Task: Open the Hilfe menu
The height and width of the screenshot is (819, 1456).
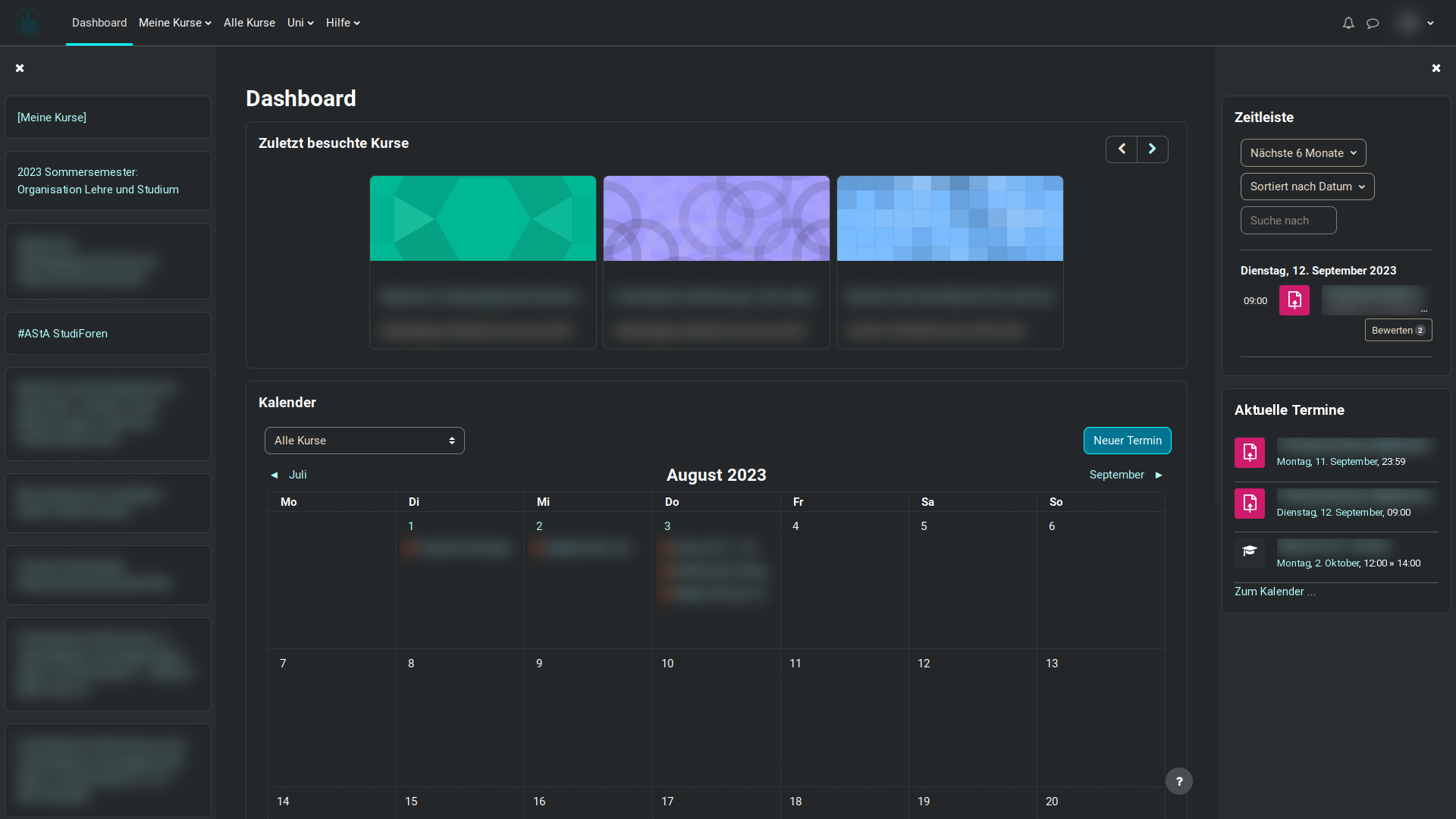Action: tap(343, 23)
